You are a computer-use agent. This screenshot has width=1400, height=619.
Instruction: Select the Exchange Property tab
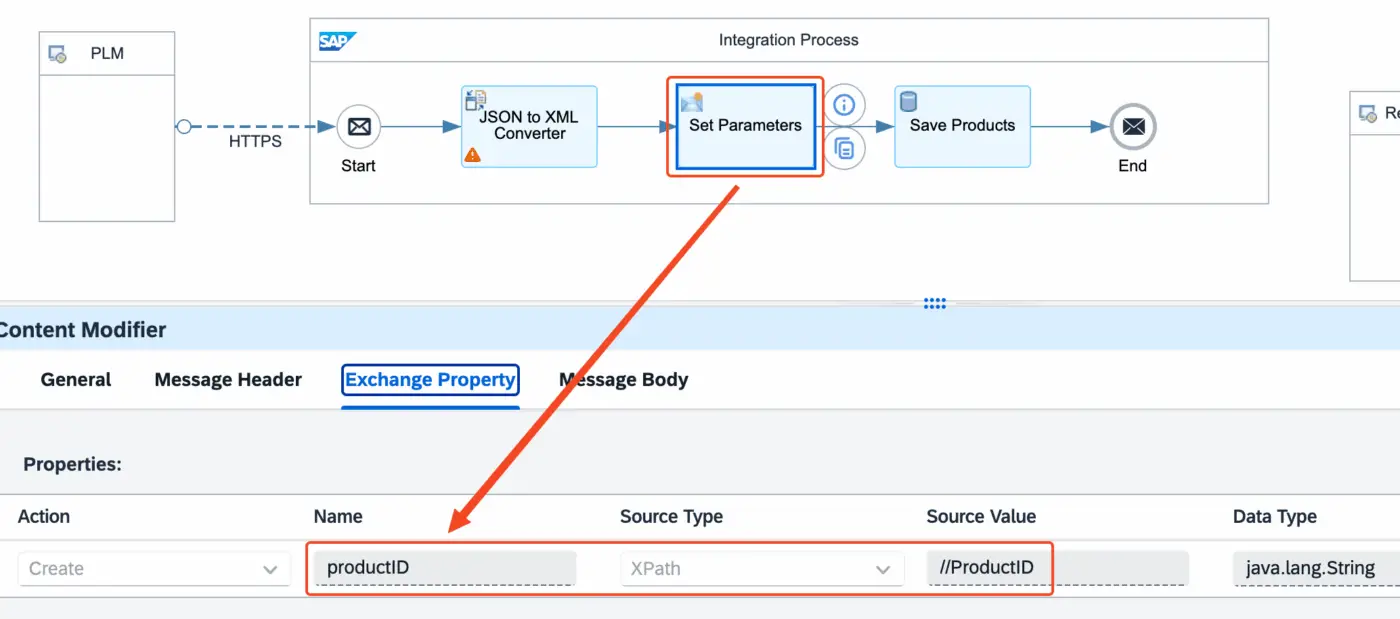[430, 380]
